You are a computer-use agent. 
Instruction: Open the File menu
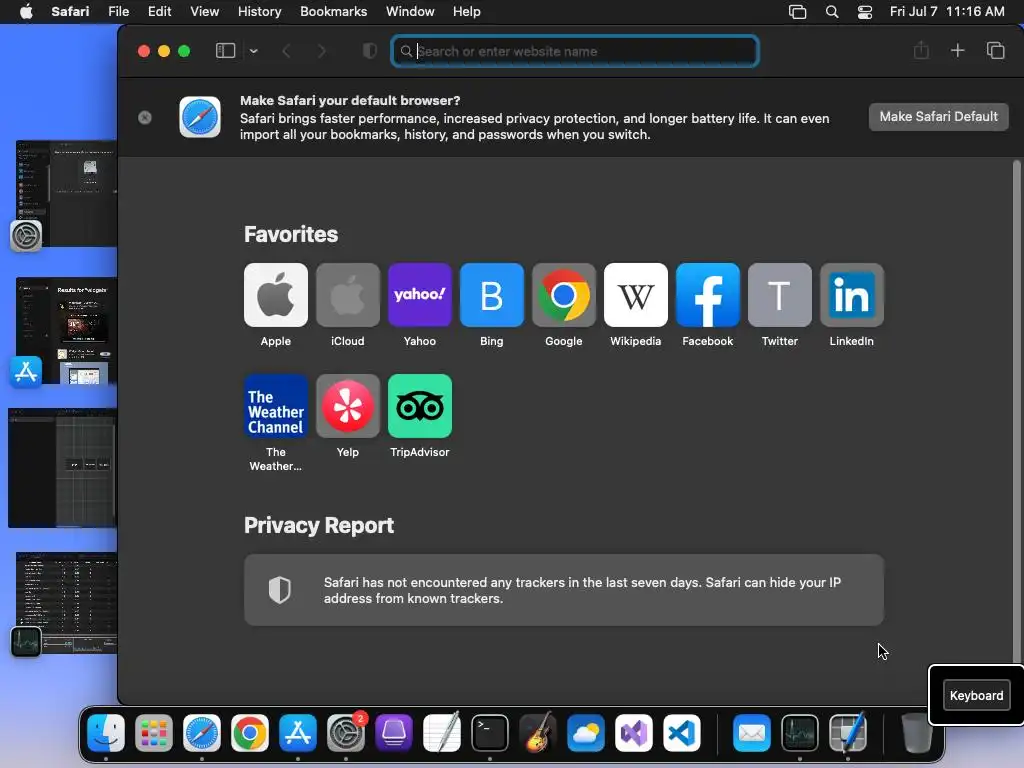point(118,12)
